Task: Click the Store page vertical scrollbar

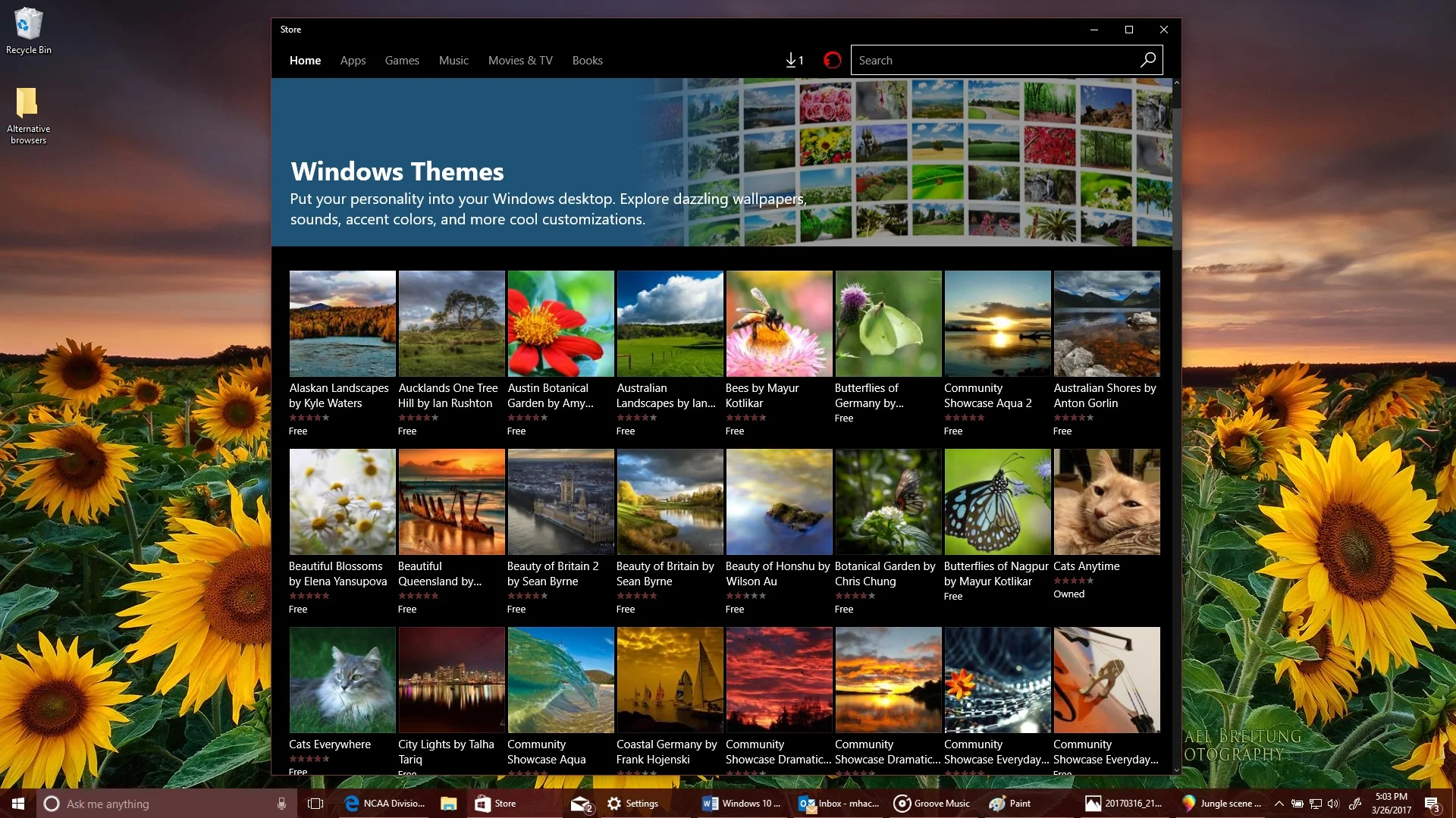Action: [1177, 179]
